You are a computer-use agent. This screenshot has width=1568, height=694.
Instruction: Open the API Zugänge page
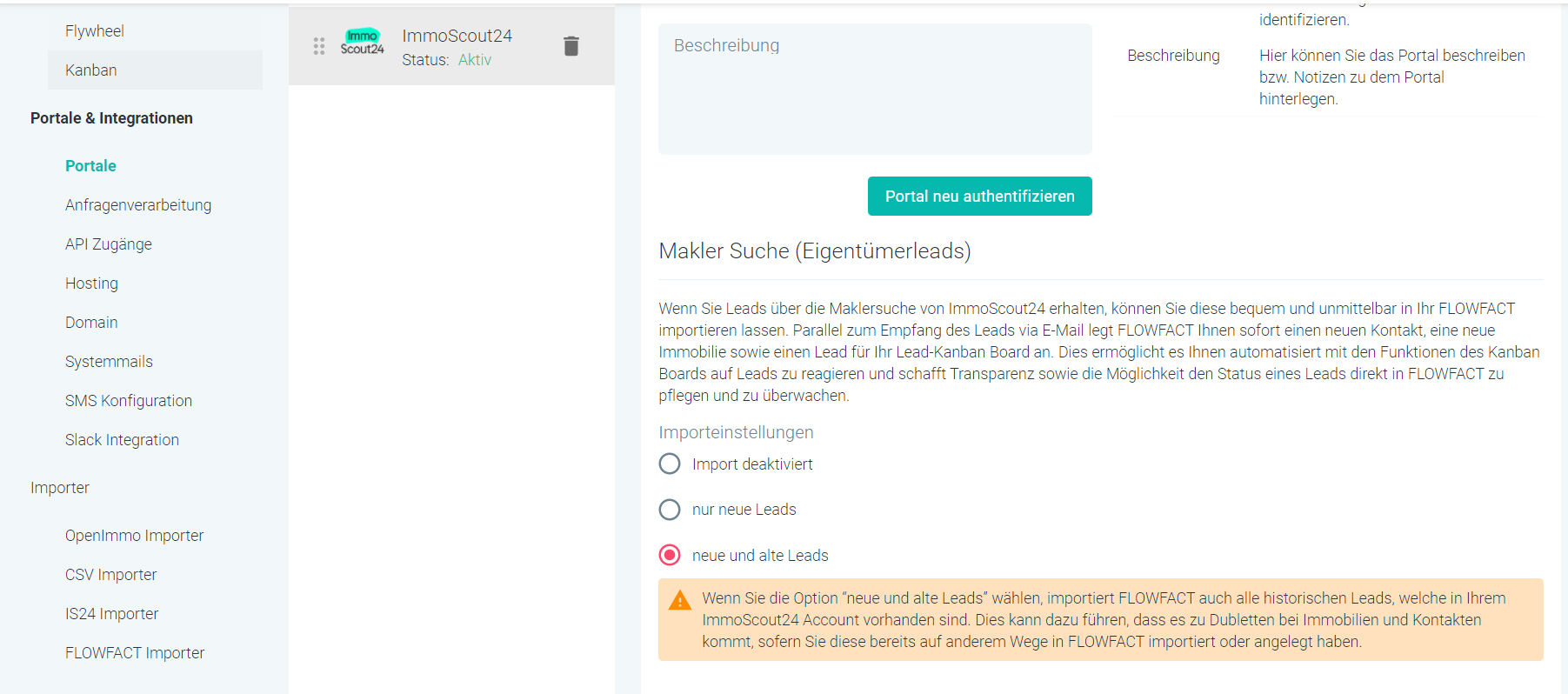click(x=109, y=244)
